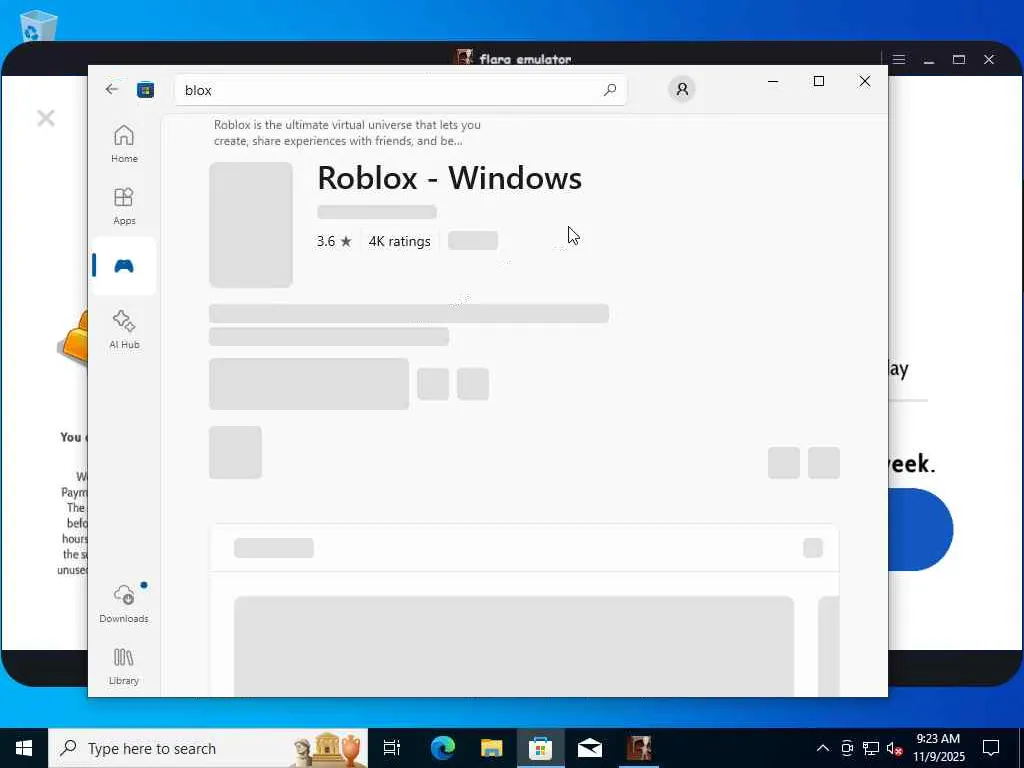Open the user profile icon
1024x768 pixels.
tap(682, 89)
